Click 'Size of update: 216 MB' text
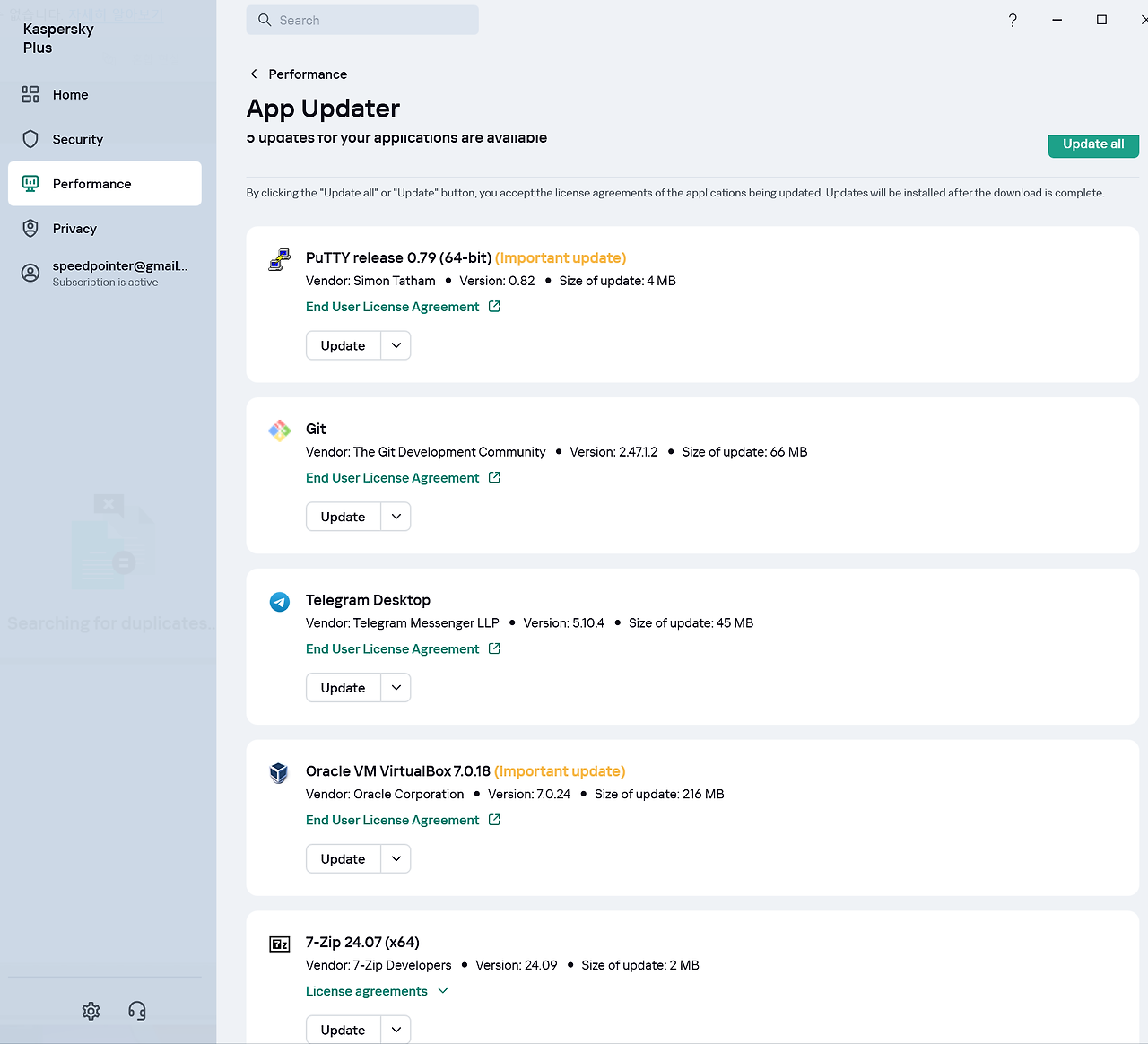 pyautogui.click(x=659, y=794)
